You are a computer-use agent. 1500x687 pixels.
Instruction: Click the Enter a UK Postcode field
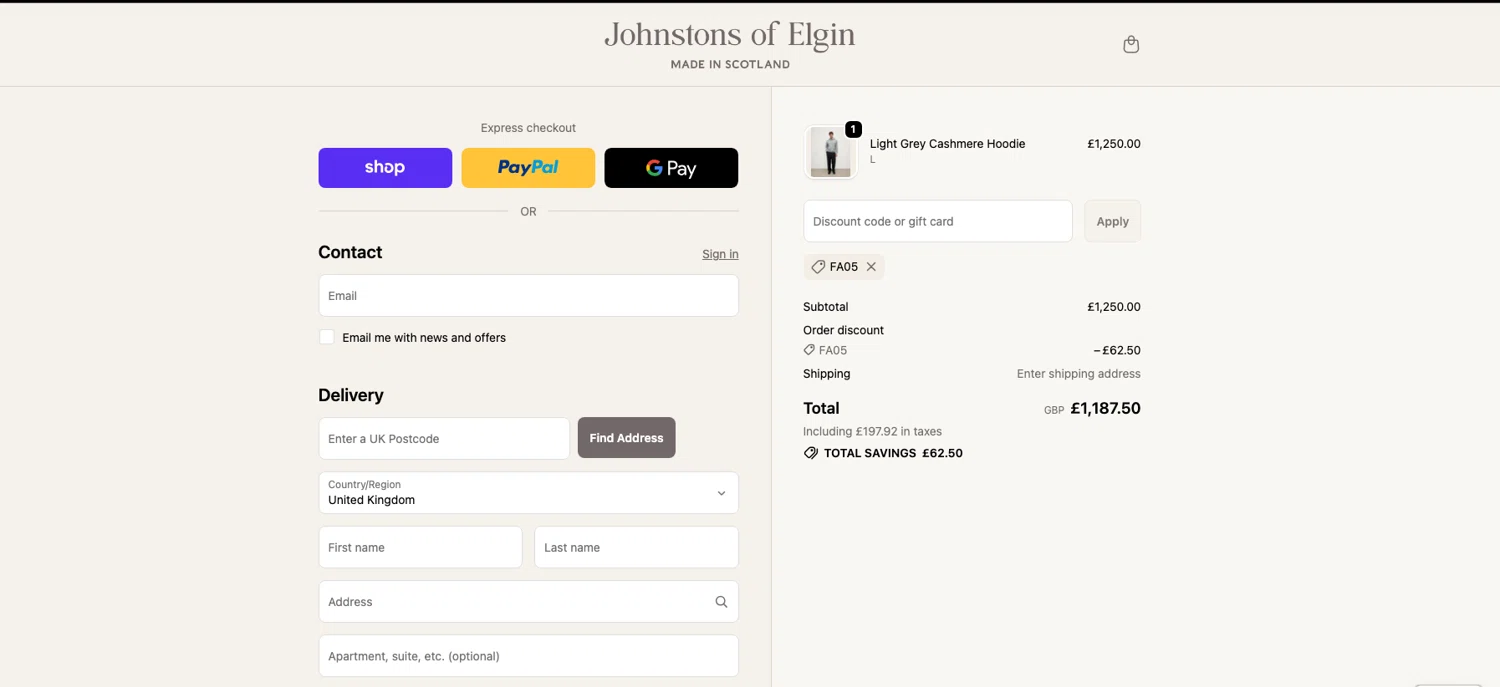444,438
